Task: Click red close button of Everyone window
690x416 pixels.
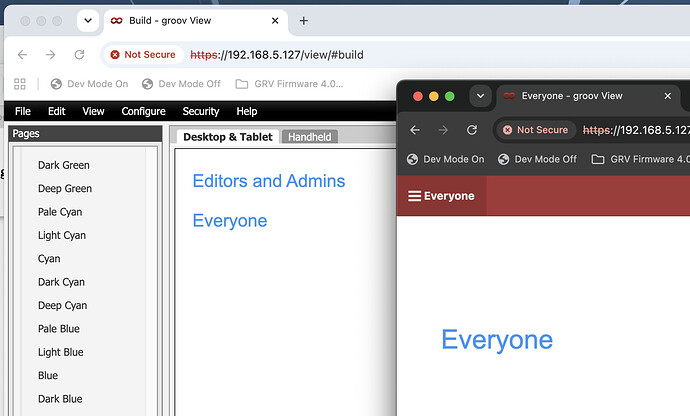Action: click(418, 96)
